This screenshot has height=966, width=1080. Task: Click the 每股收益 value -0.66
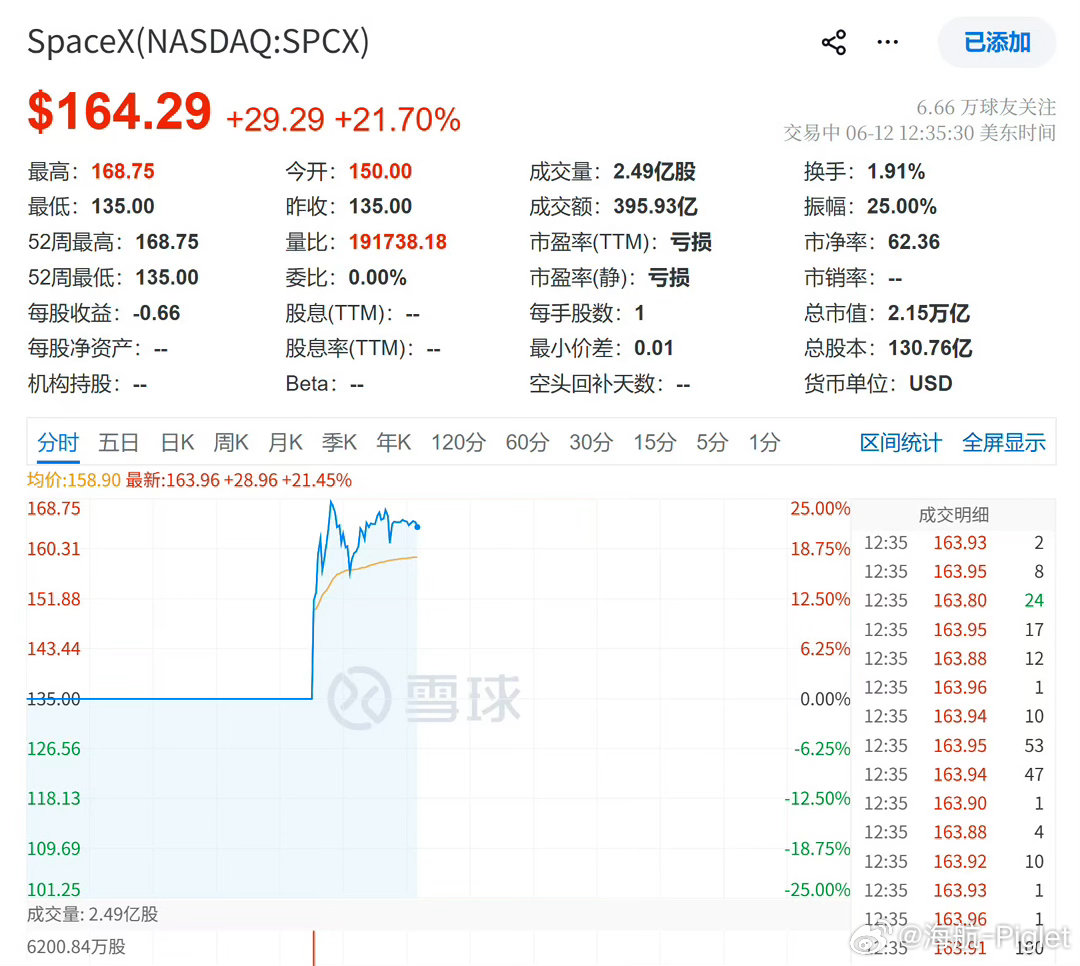tap(156, 313)
